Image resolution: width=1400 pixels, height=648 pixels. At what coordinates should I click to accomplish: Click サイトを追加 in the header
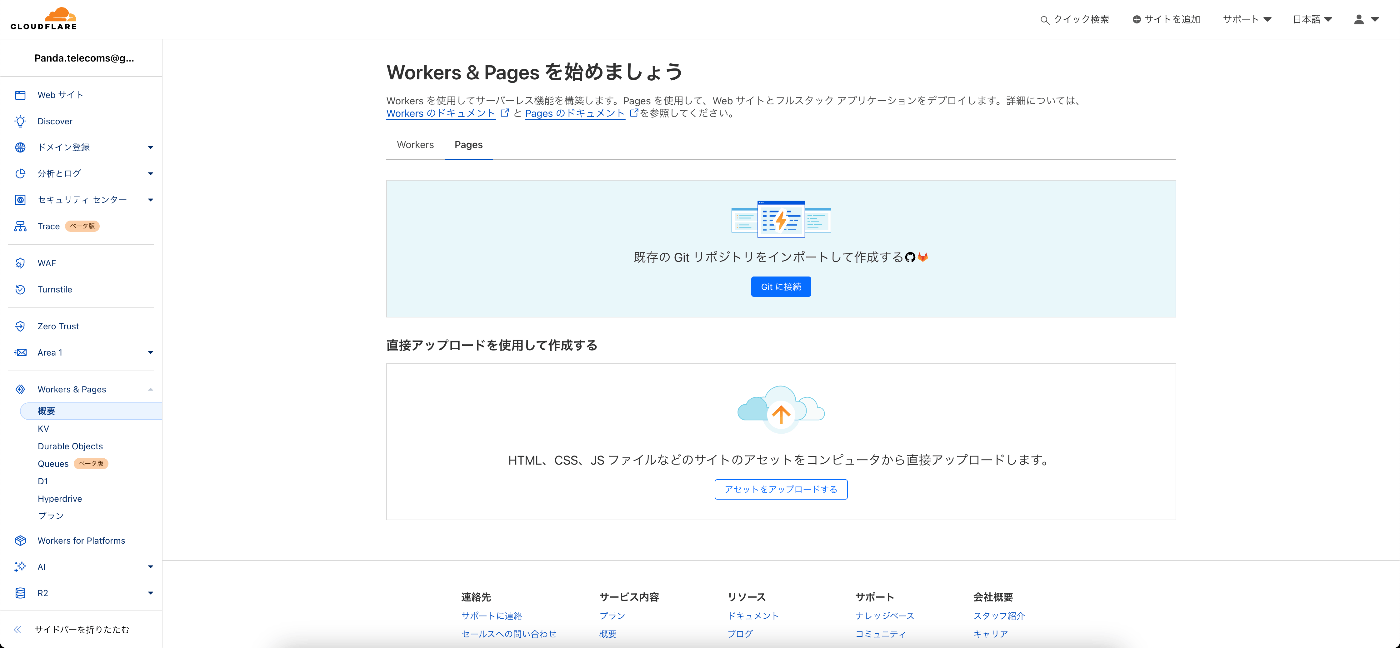click(x=1166, y=19)
